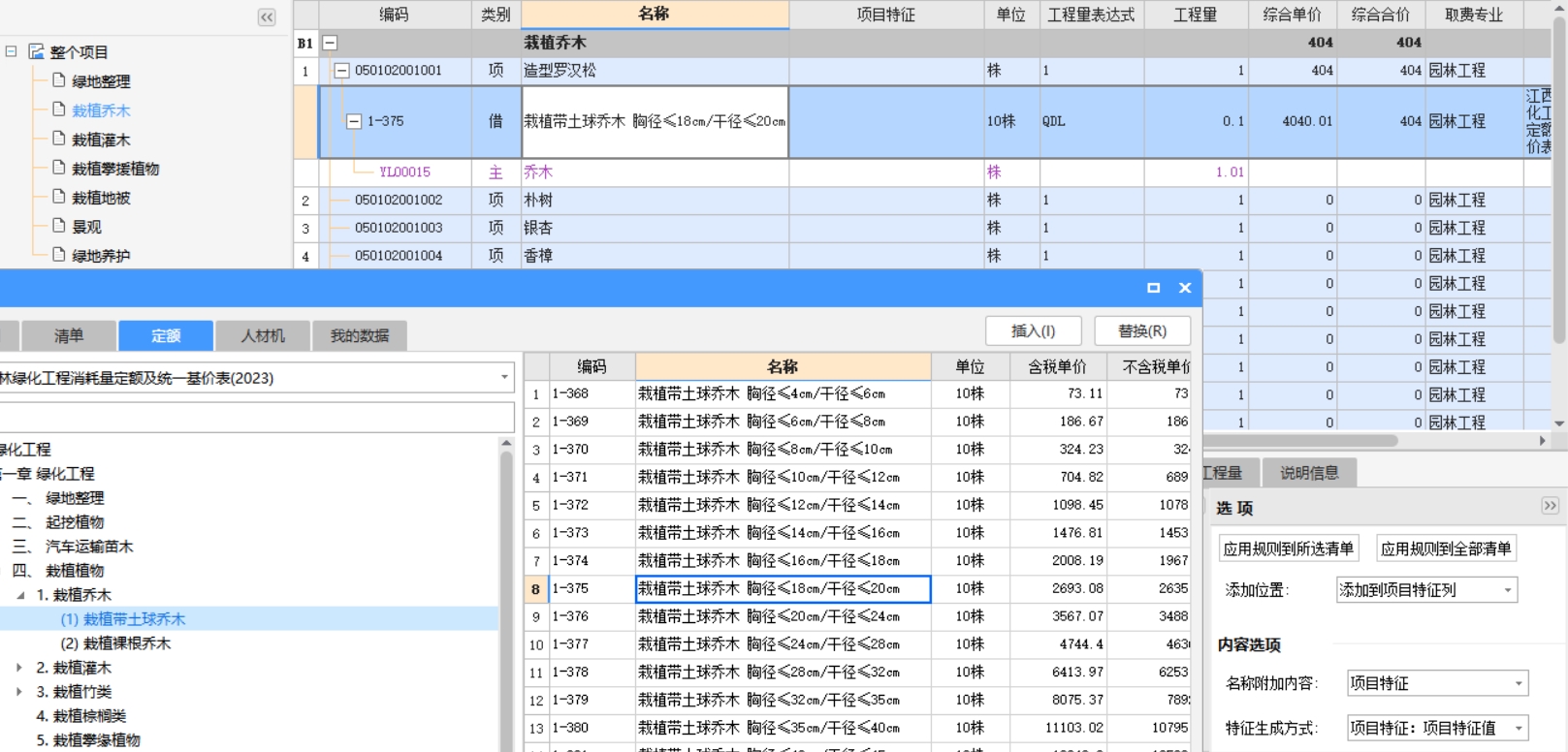The width and height of the screenshot is (1568, 752).
Task: Click the main table horizontal scrollbar
Action: [1299, 440]
